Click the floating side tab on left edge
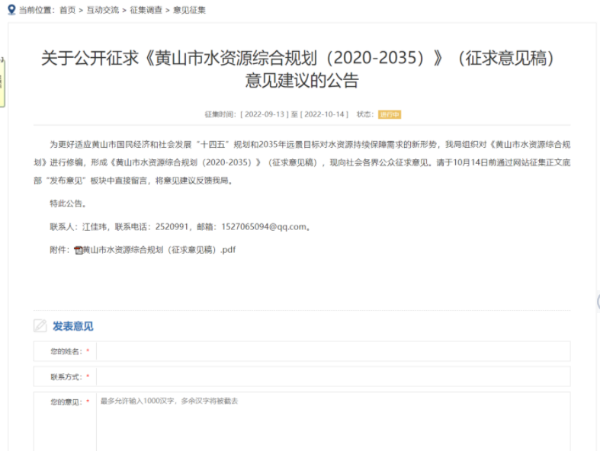The height and width of the screenshot is (451, 600). click(x=3, y=80)
